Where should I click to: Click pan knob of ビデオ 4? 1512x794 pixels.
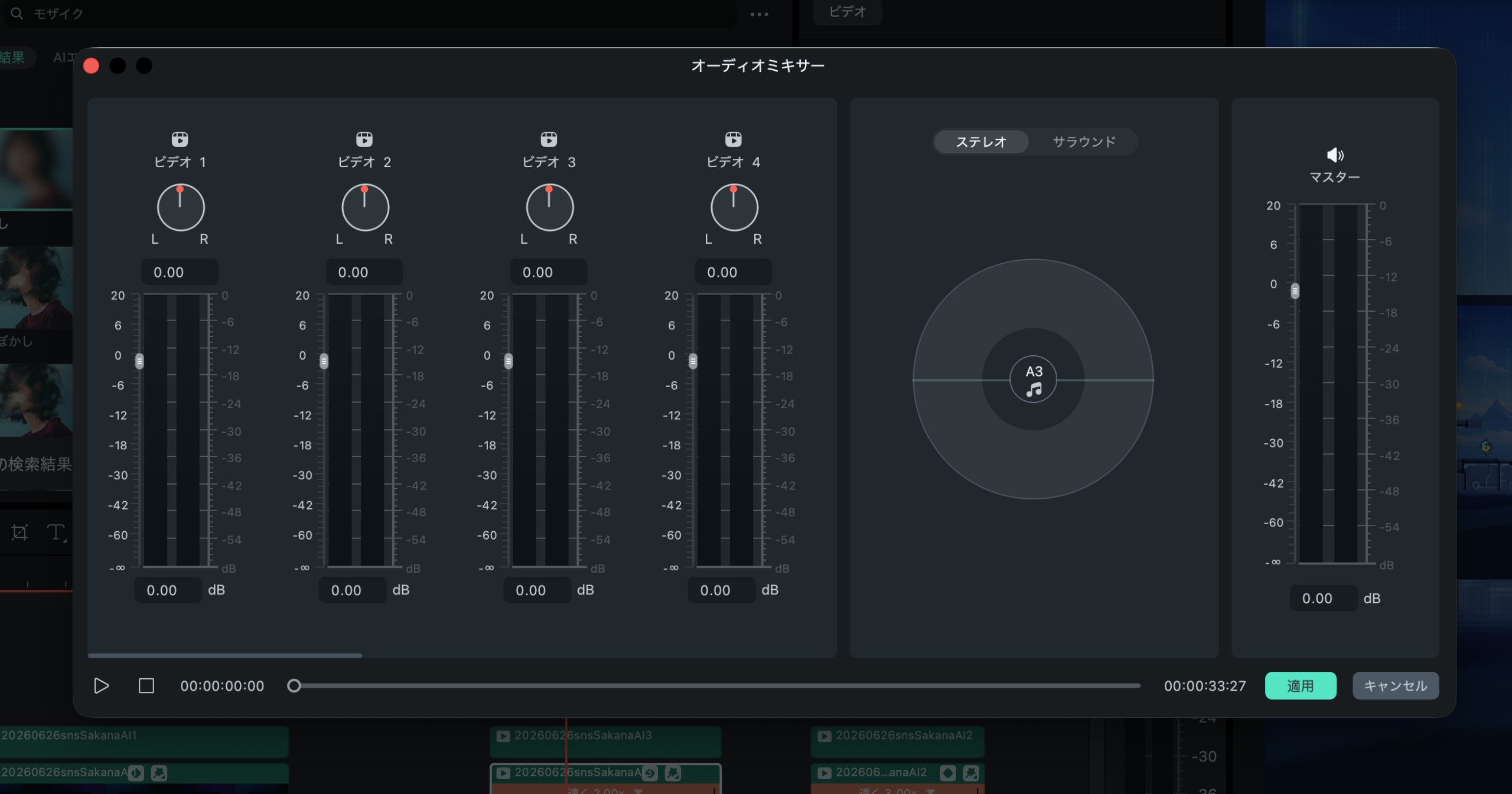click(x=734, y=207)
